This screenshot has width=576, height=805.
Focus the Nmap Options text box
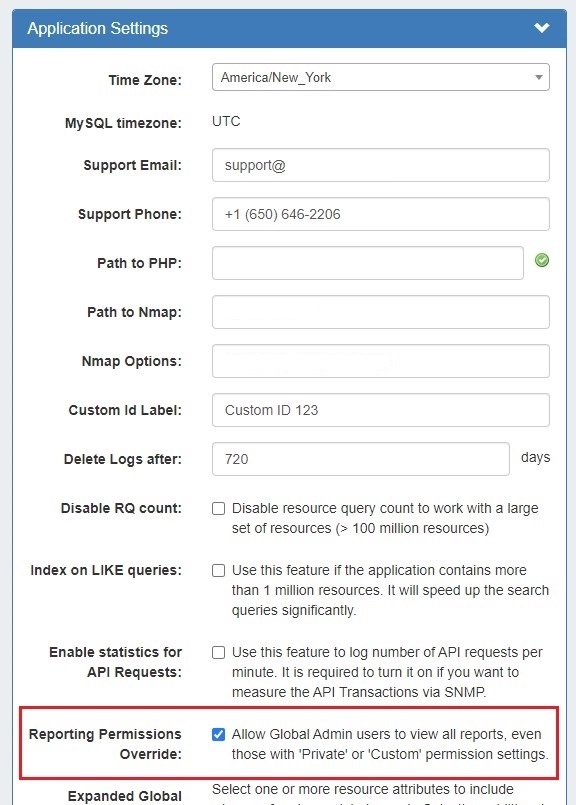[380, 361]
